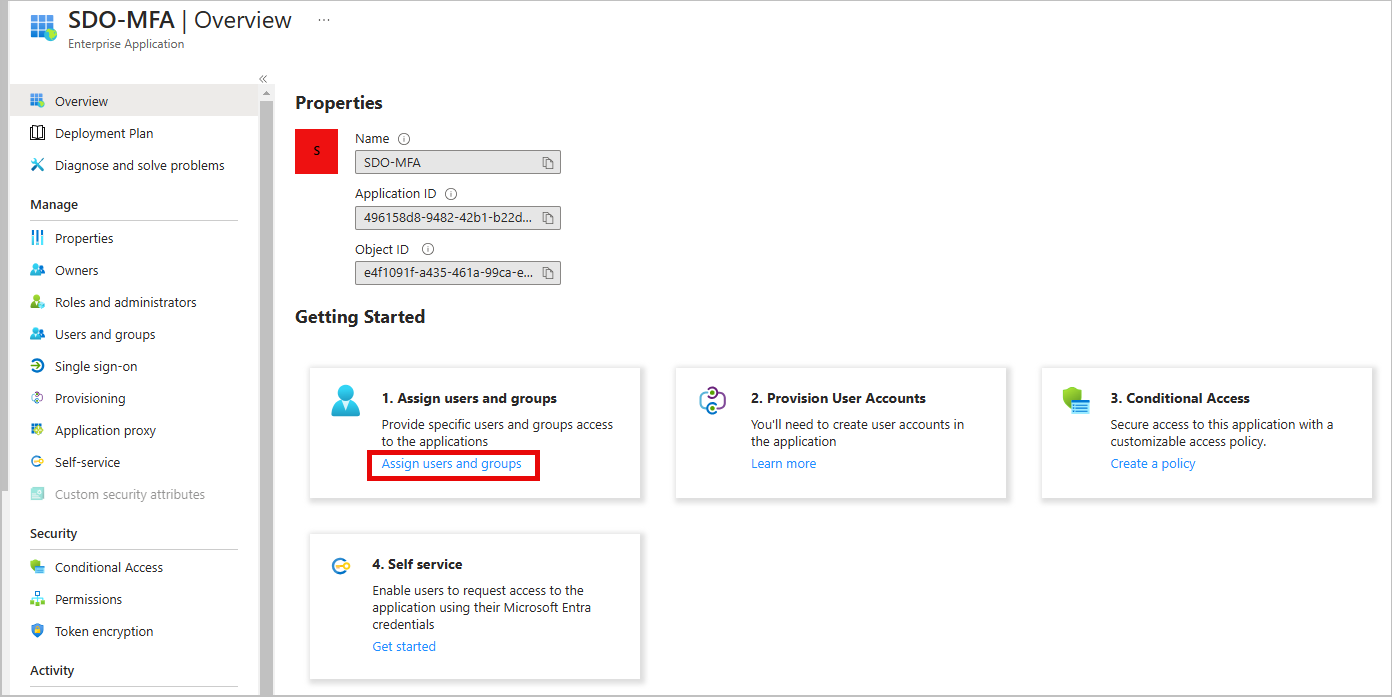Screen dimensions: 1392x697
Task: Click the '3. Conditional Access' card heading
Action: coord(1180,398)
